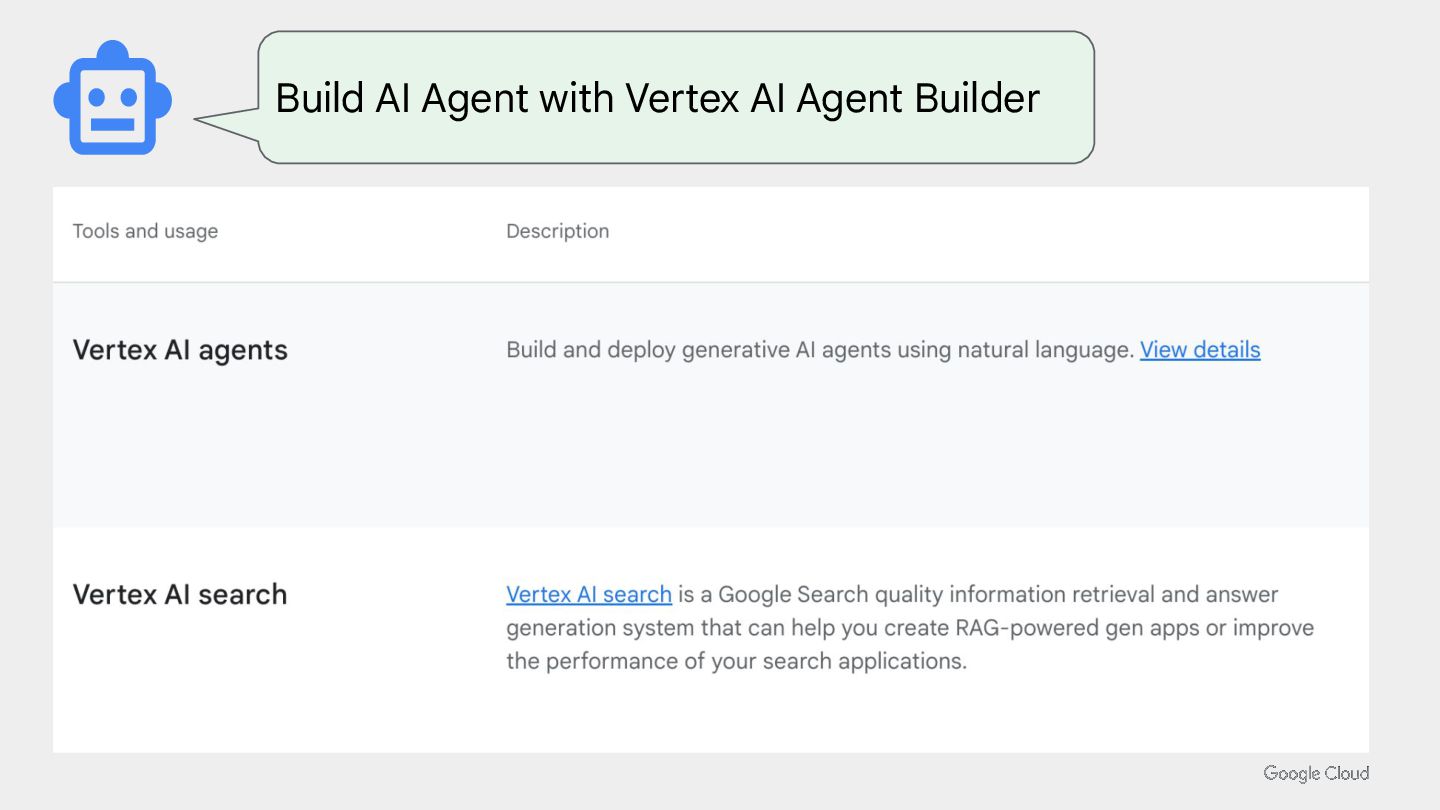This screenshot has height=810, width=1440.
Task: Click the robot icon's antenna top
Action: click(113, 50)
